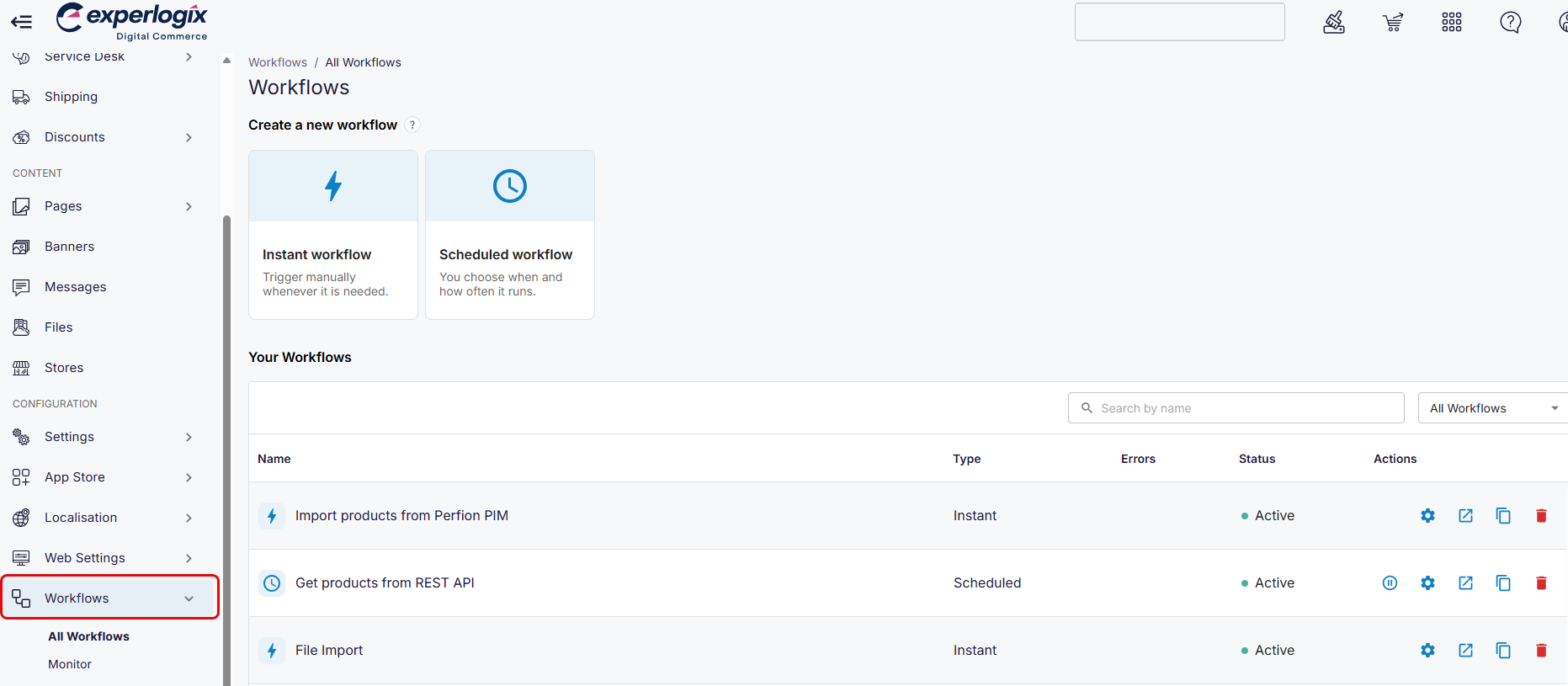Collapse the sidebar with back-arrow menu icon
1568x686 pixels.
coord(21,22)
